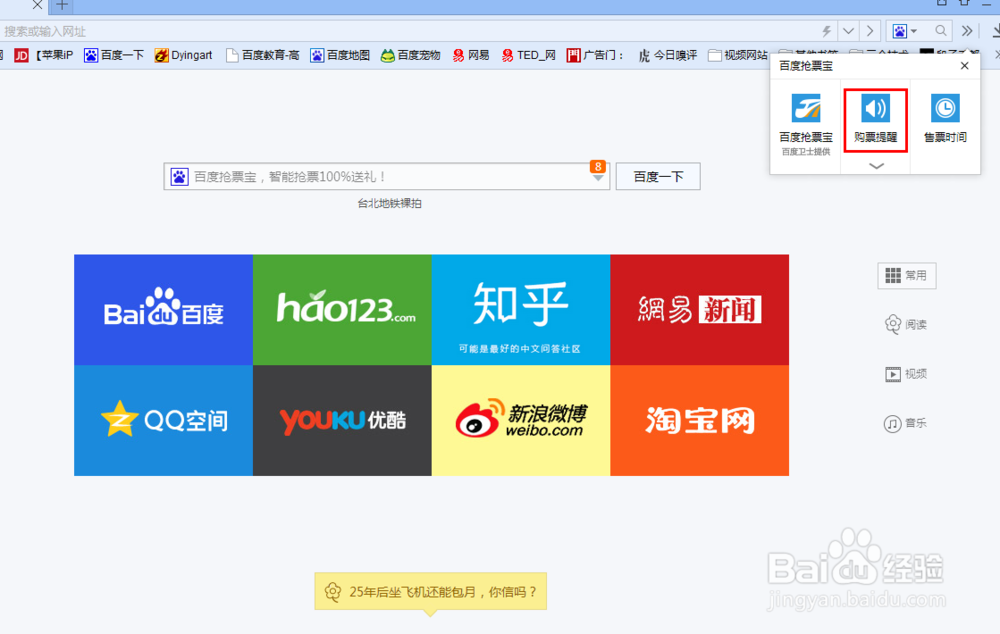Focus the address bar 搜索或输入网址
Viewport: 1000px width, 634px height.
(x=408, y=31)
